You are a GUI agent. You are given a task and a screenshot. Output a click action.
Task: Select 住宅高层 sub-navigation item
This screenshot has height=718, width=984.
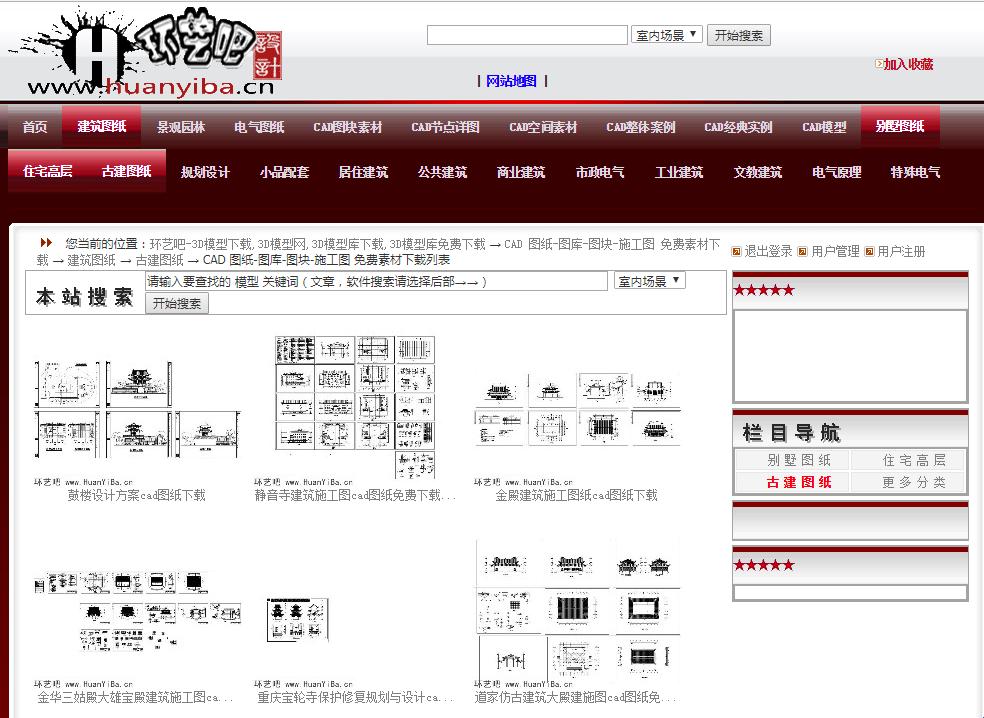tap(48, 171)
